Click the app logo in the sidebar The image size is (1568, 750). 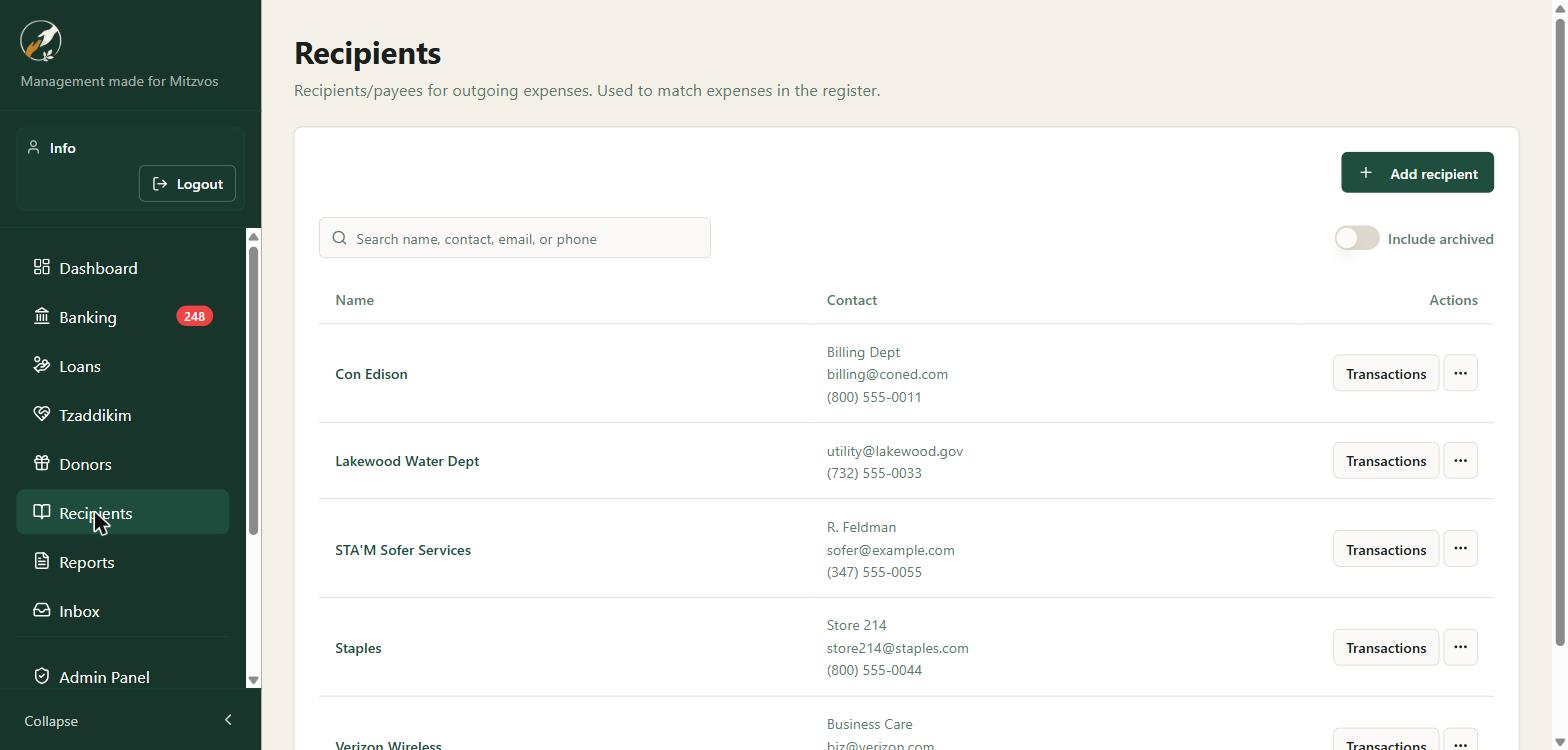tap(41, 41)
